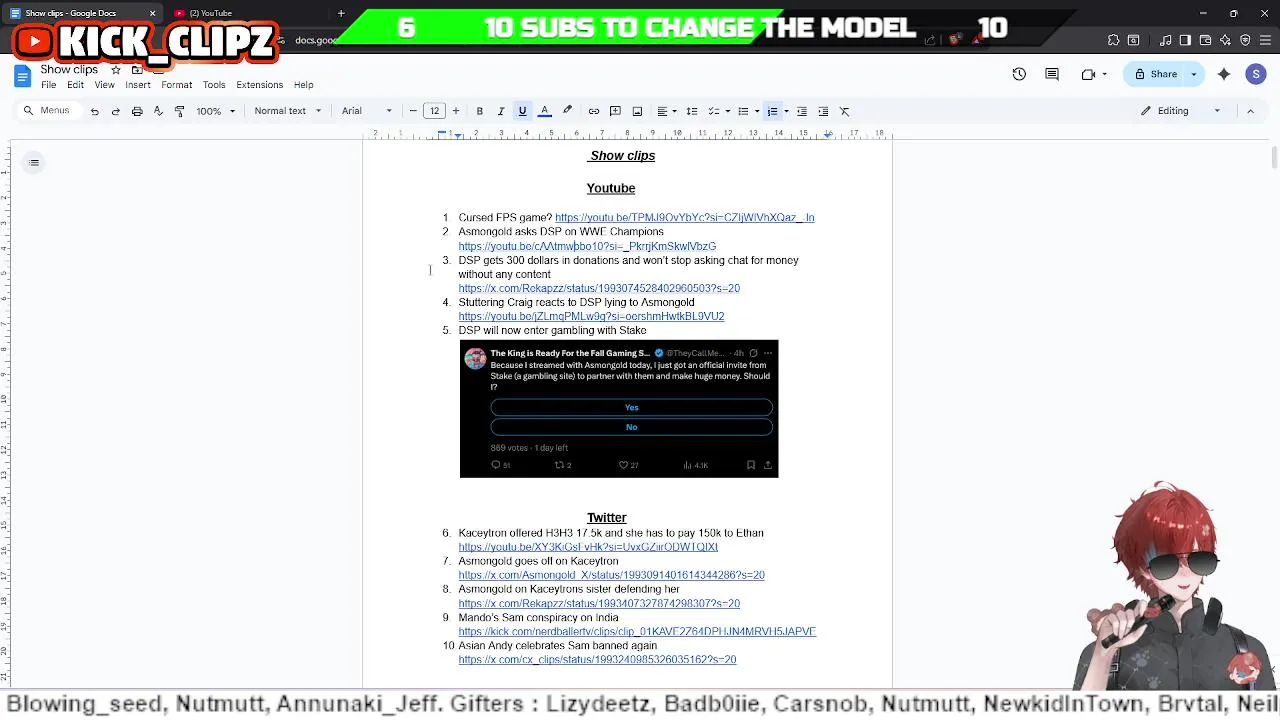Click the Insert link toolbar icon

pos(594,111)
